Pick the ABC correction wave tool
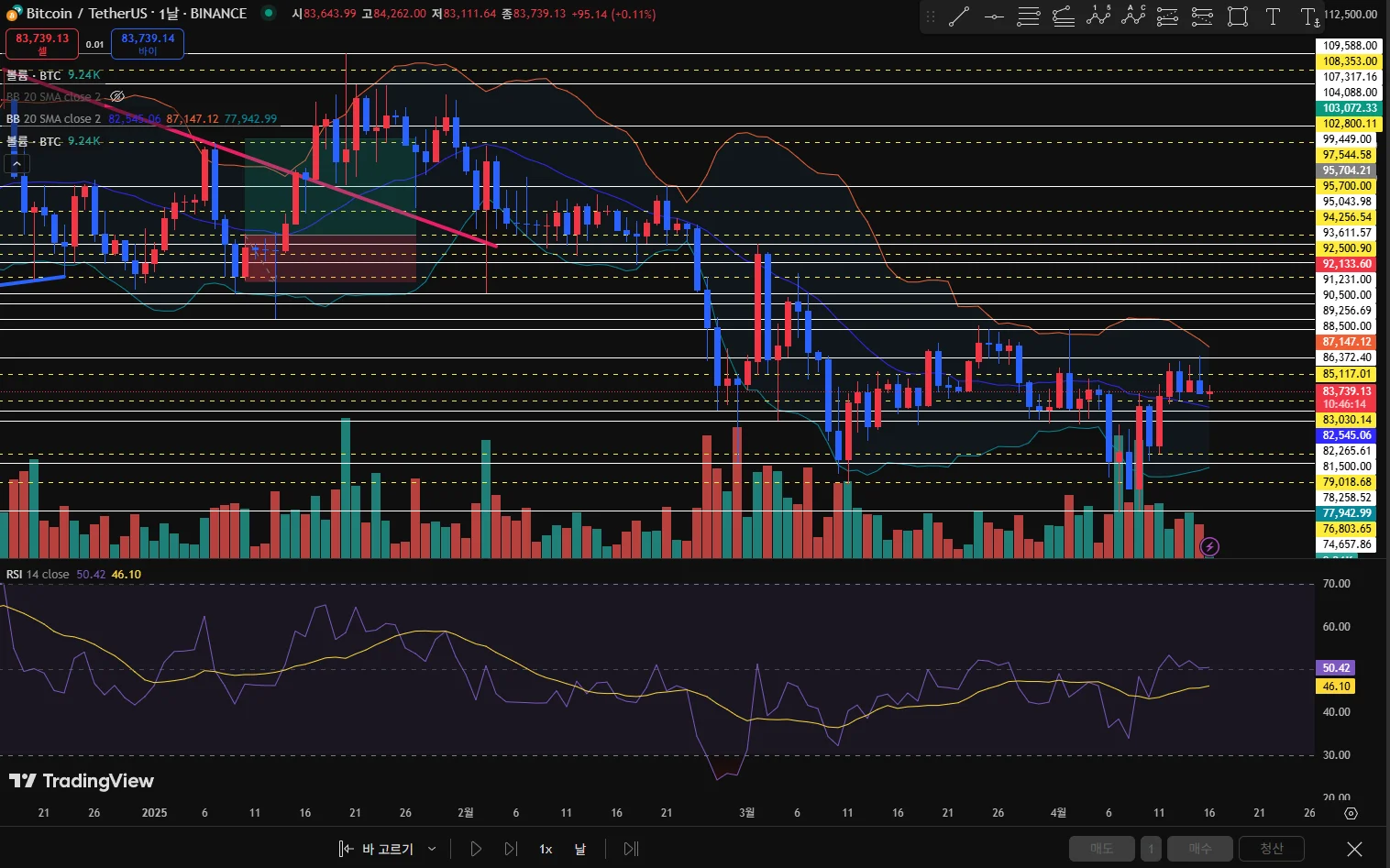 point(1133,16)
